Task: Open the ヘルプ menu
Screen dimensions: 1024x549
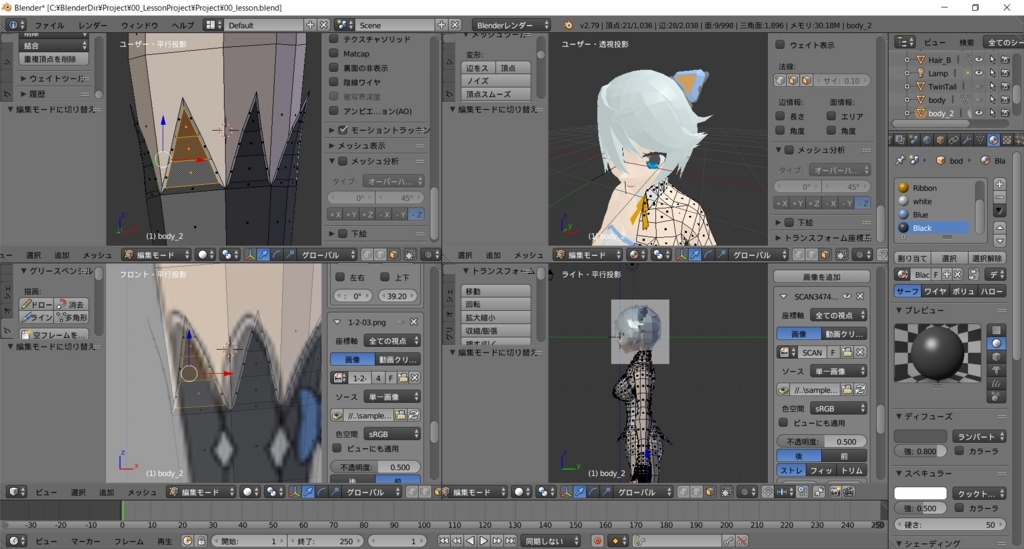Action: tap(182, 25)
